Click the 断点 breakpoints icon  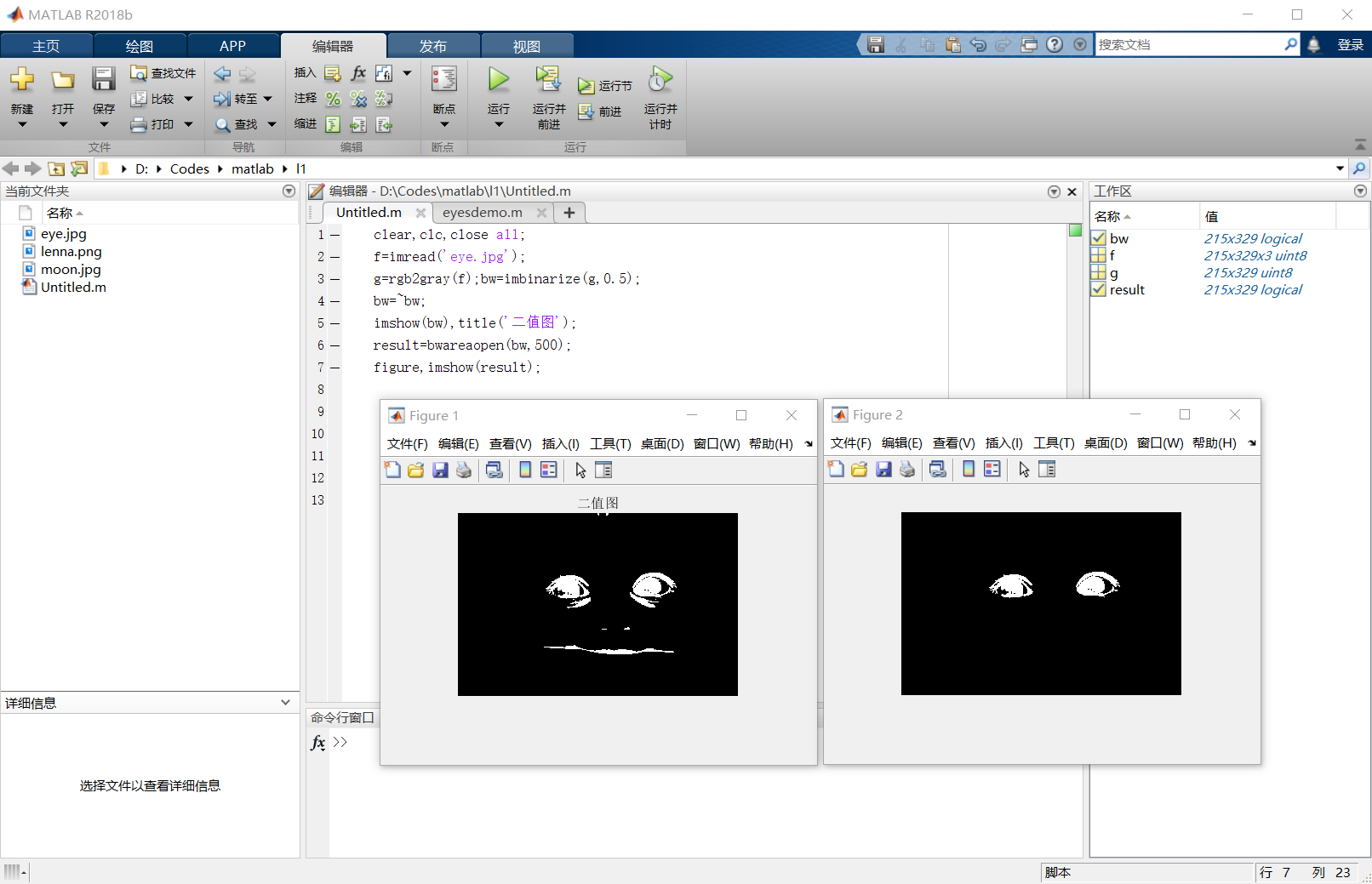point(443,79)
